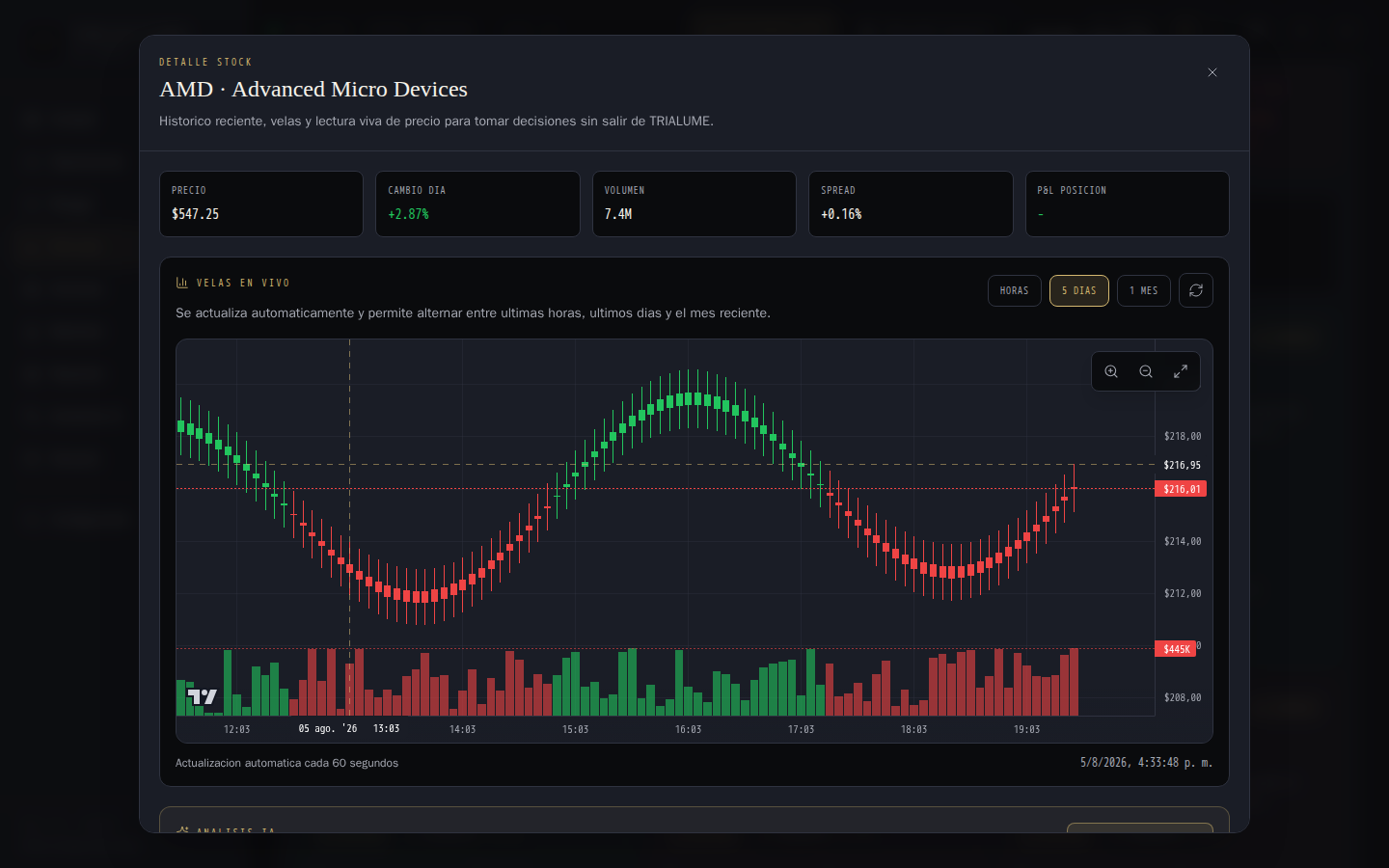This screenshot has width=1389, height=868.
Task: Switch chart range to HORAS
Action: pos(1015,290)
